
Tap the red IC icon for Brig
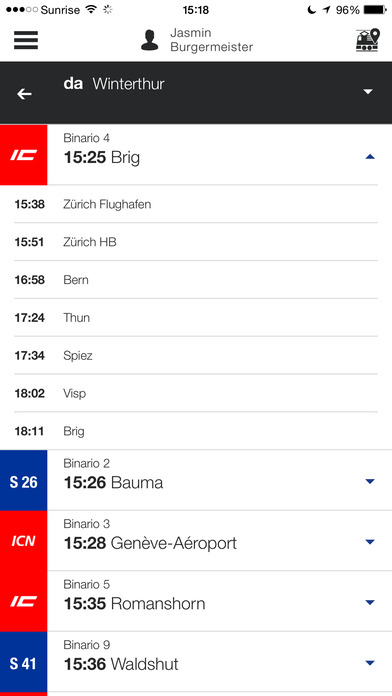tap(24, 155)
